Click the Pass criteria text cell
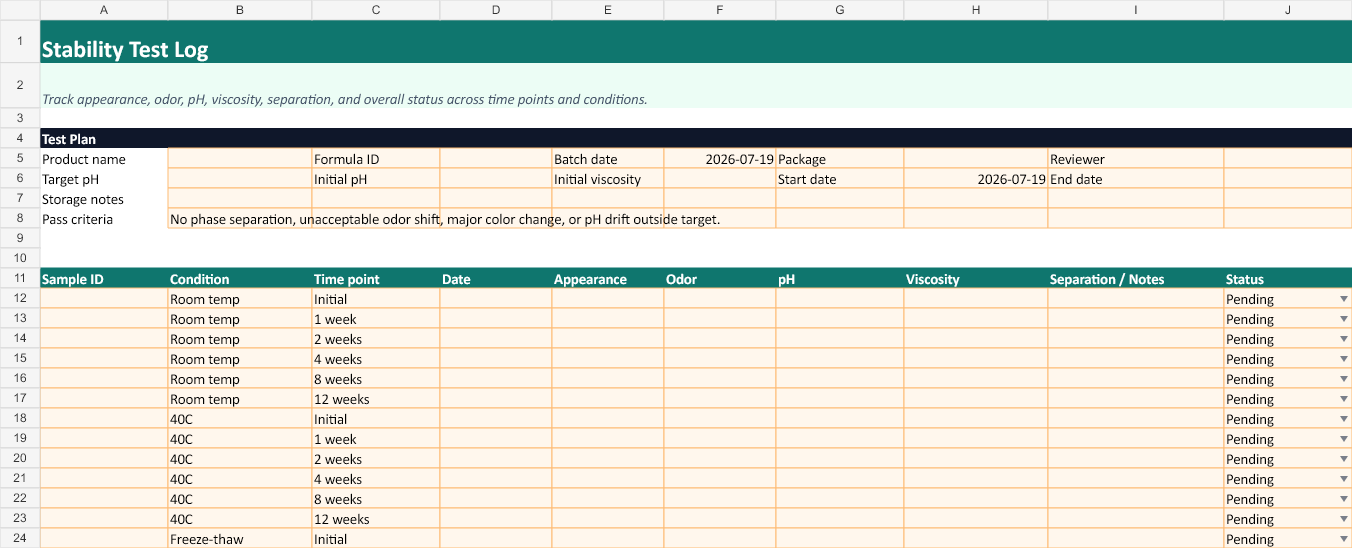This screenshot has height=548, width=1352. click(x=445, y=219)
